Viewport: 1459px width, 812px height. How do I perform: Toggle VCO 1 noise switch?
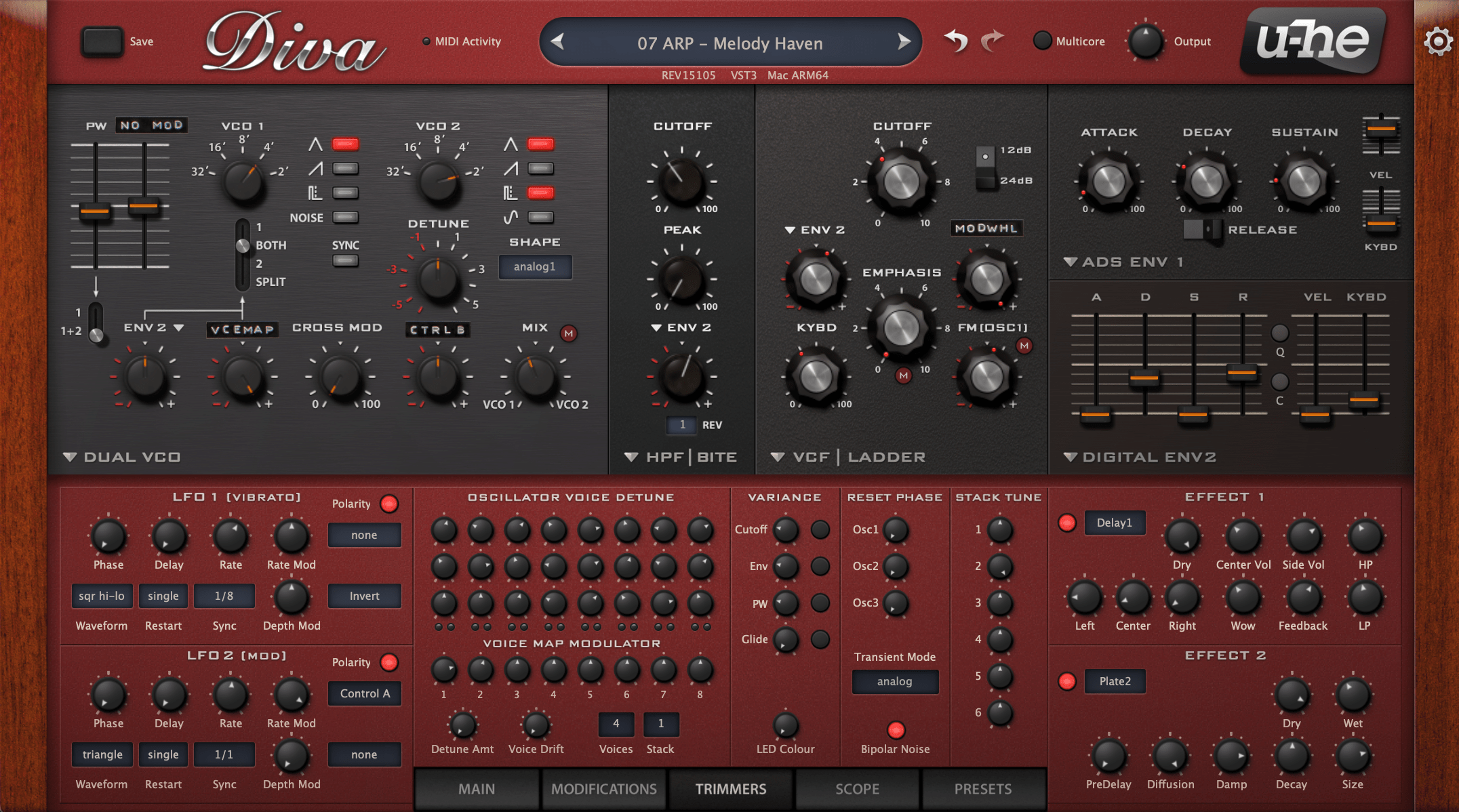point(345,218)
